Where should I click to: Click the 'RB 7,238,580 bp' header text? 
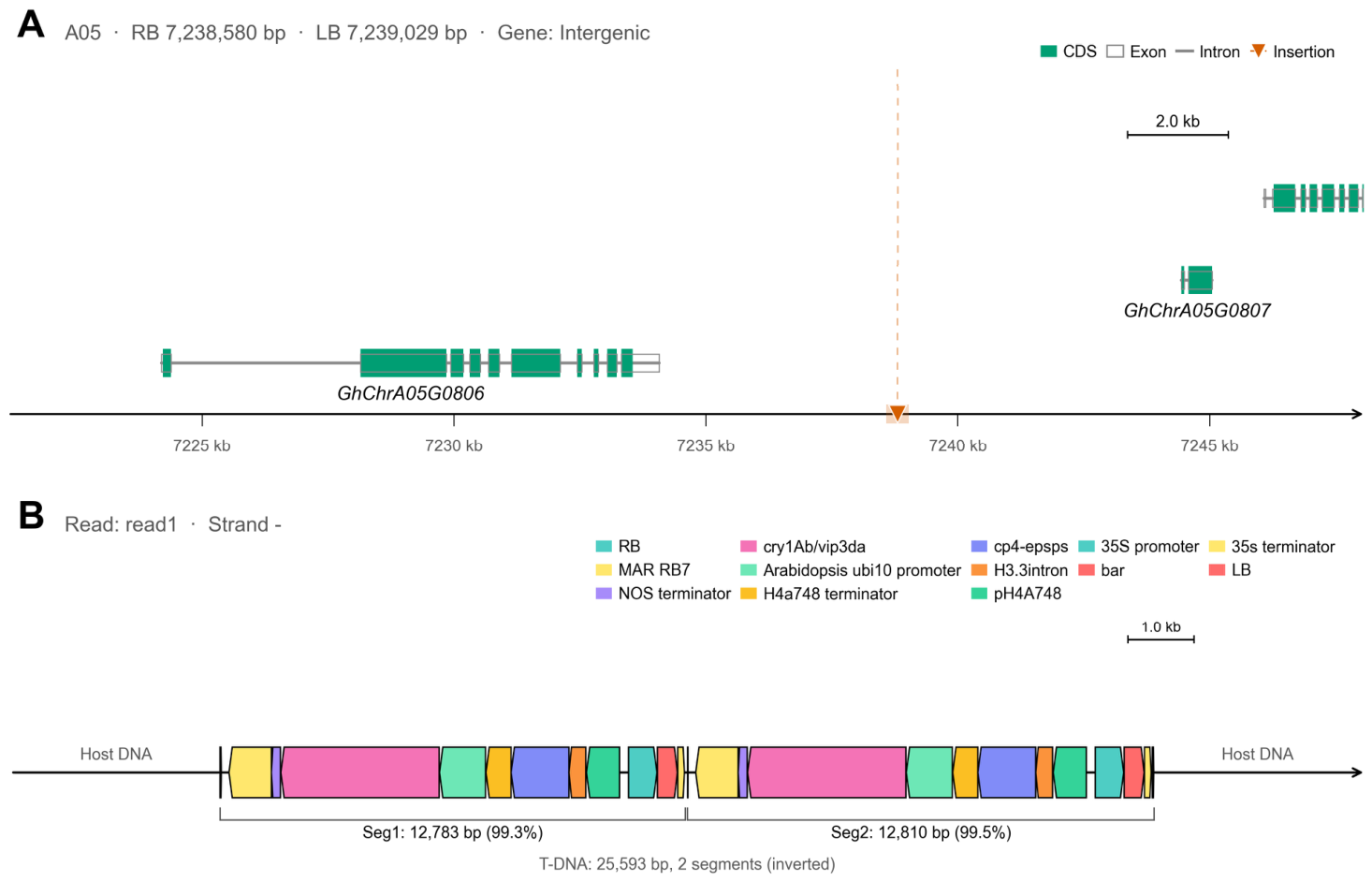[209, 33]
